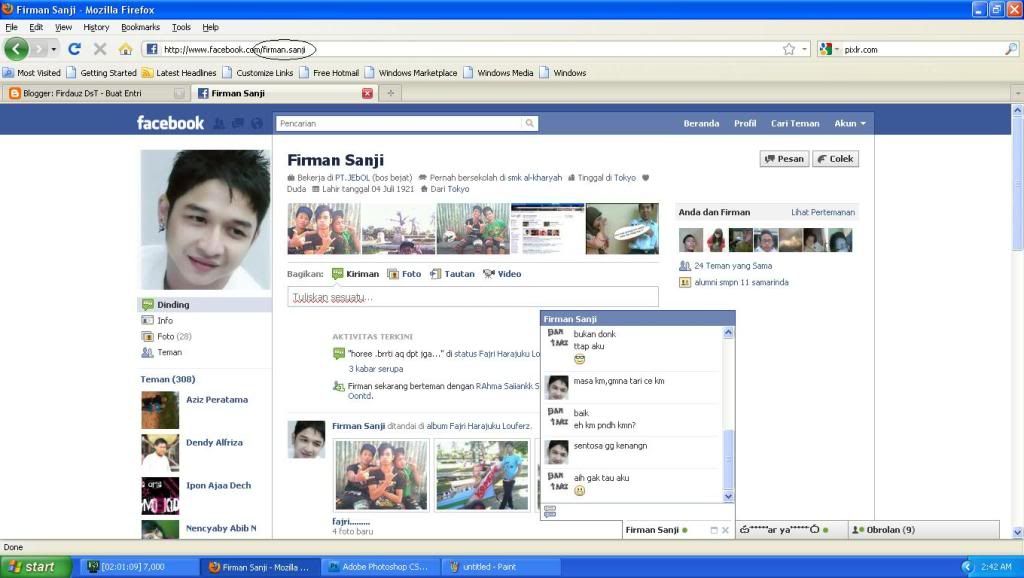1024x578 pixels.
Task: Go back with the Firefox back arrow
Action: click(16, 49)
